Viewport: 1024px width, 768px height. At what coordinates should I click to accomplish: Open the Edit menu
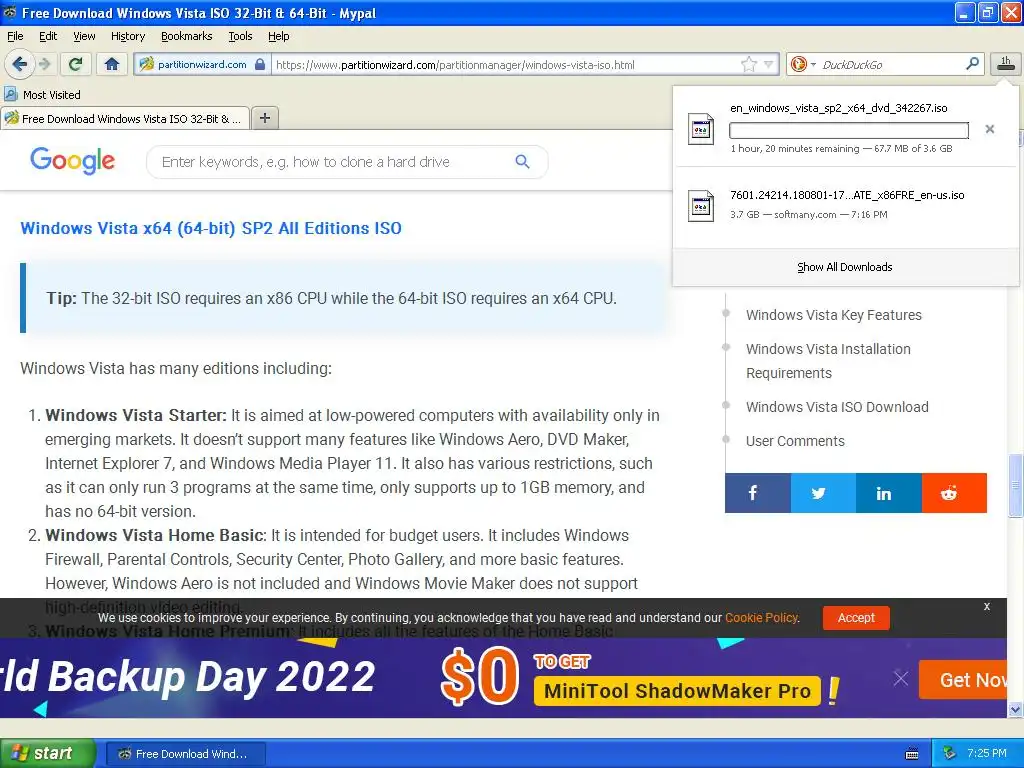tap(48, 36)
